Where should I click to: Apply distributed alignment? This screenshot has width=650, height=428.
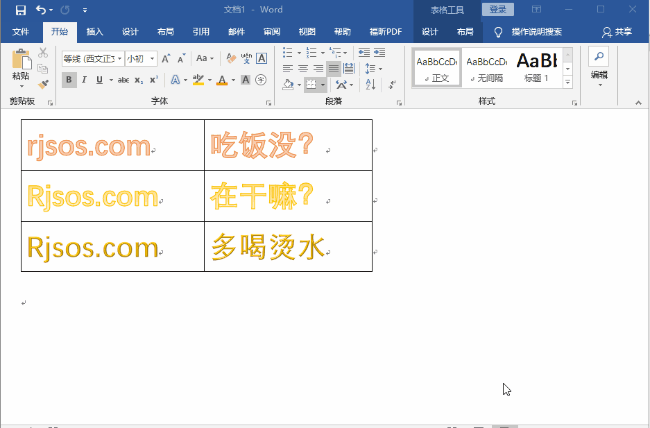(349, 68)
